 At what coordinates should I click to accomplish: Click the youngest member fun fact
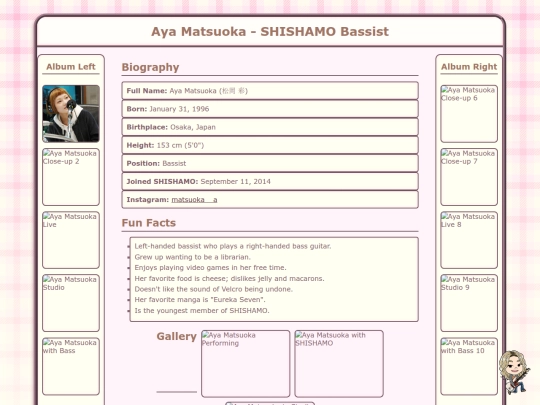coord(202,311)
